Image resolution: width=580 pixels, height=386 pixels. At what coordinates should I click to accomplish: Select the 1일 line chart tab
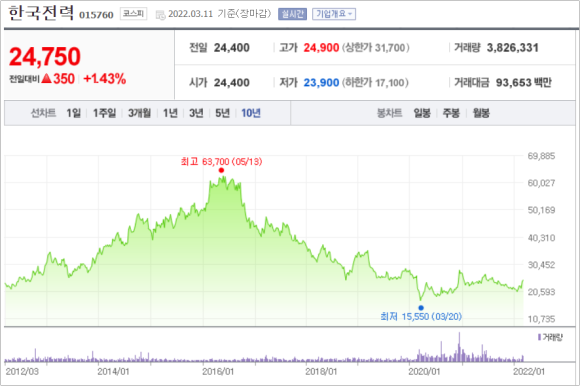pyautogui.click(x=73, y=113)
